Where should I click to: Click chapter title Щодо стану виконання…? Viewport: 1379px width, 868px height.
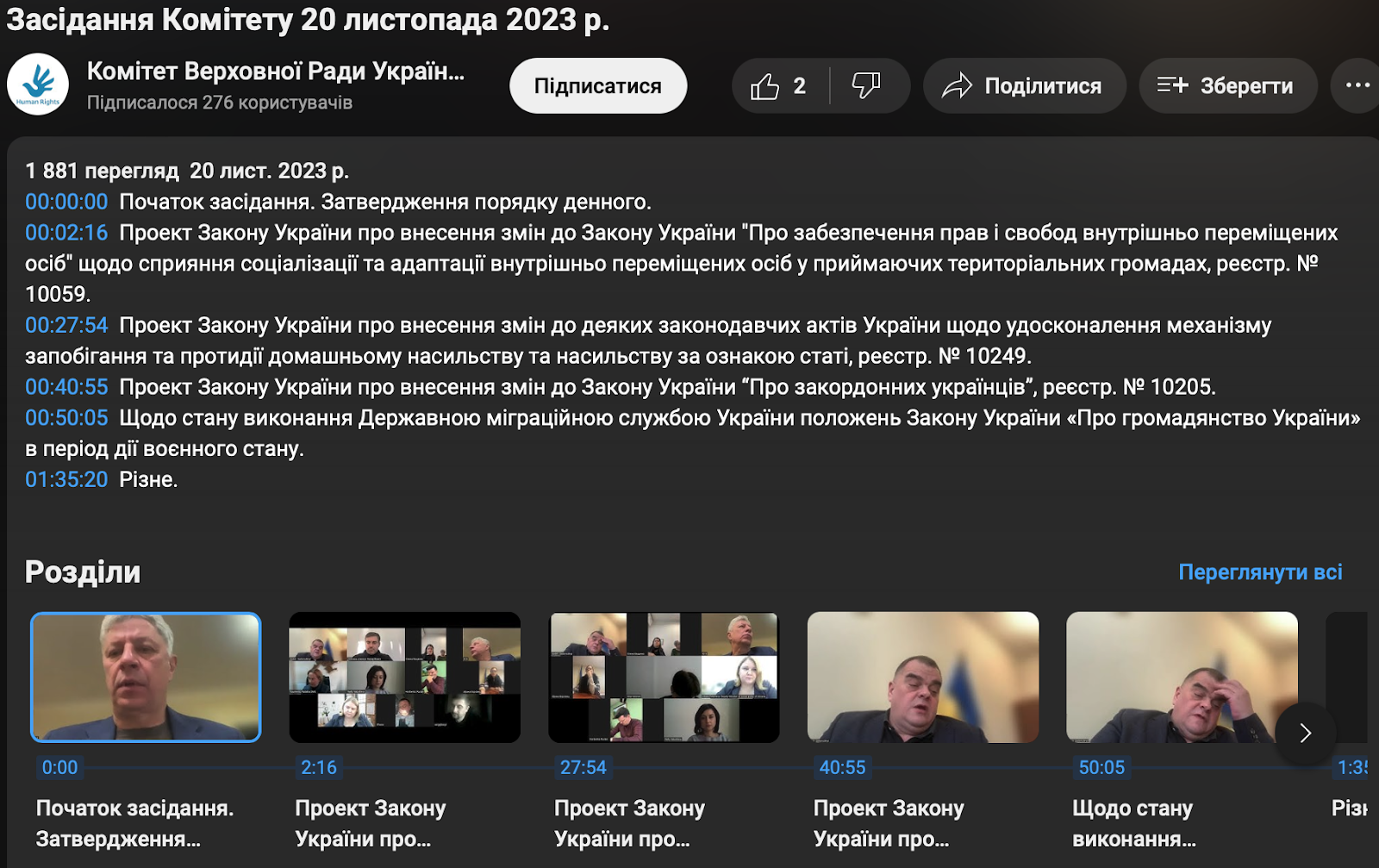pyautogui.click(x=1134, y=823)
